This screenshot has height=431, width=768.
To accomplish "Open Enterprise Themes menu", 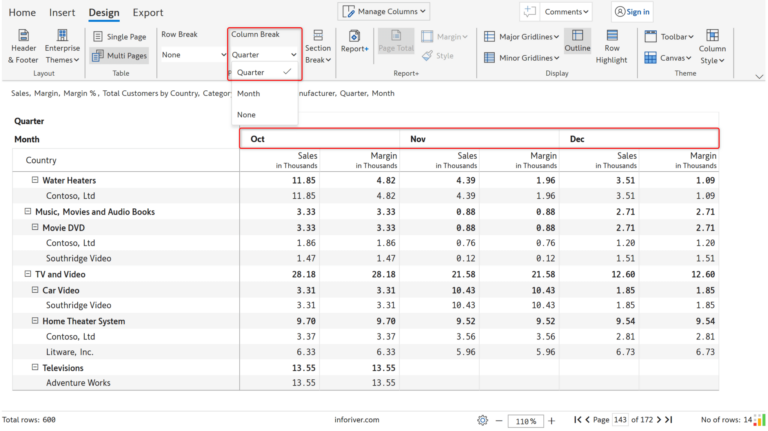I will 62,47.
